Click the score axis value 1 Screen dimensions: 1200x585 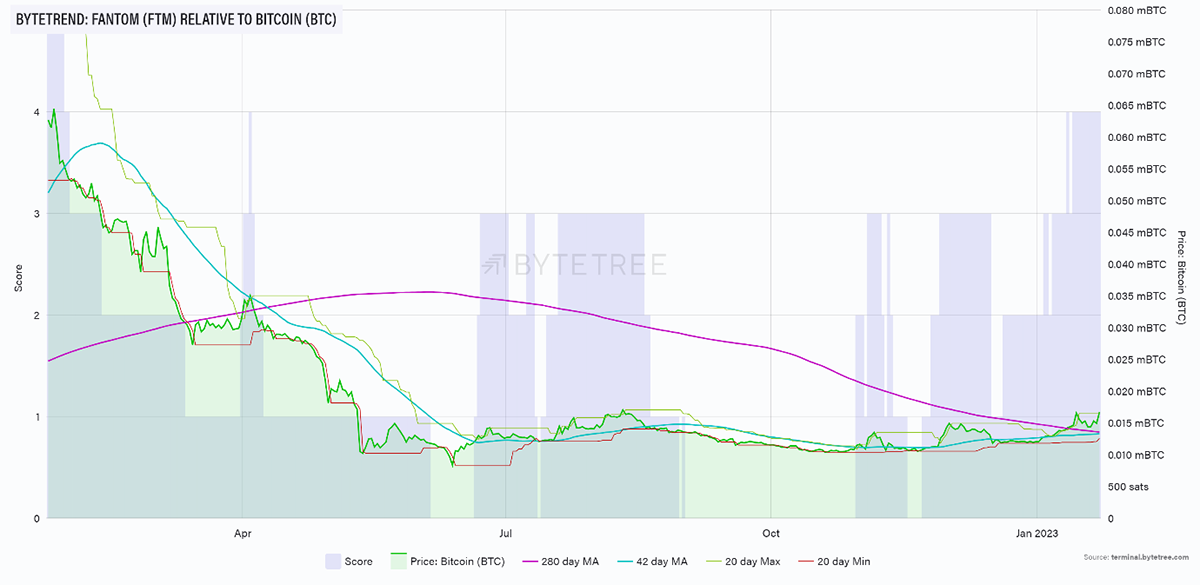[36, 417]
